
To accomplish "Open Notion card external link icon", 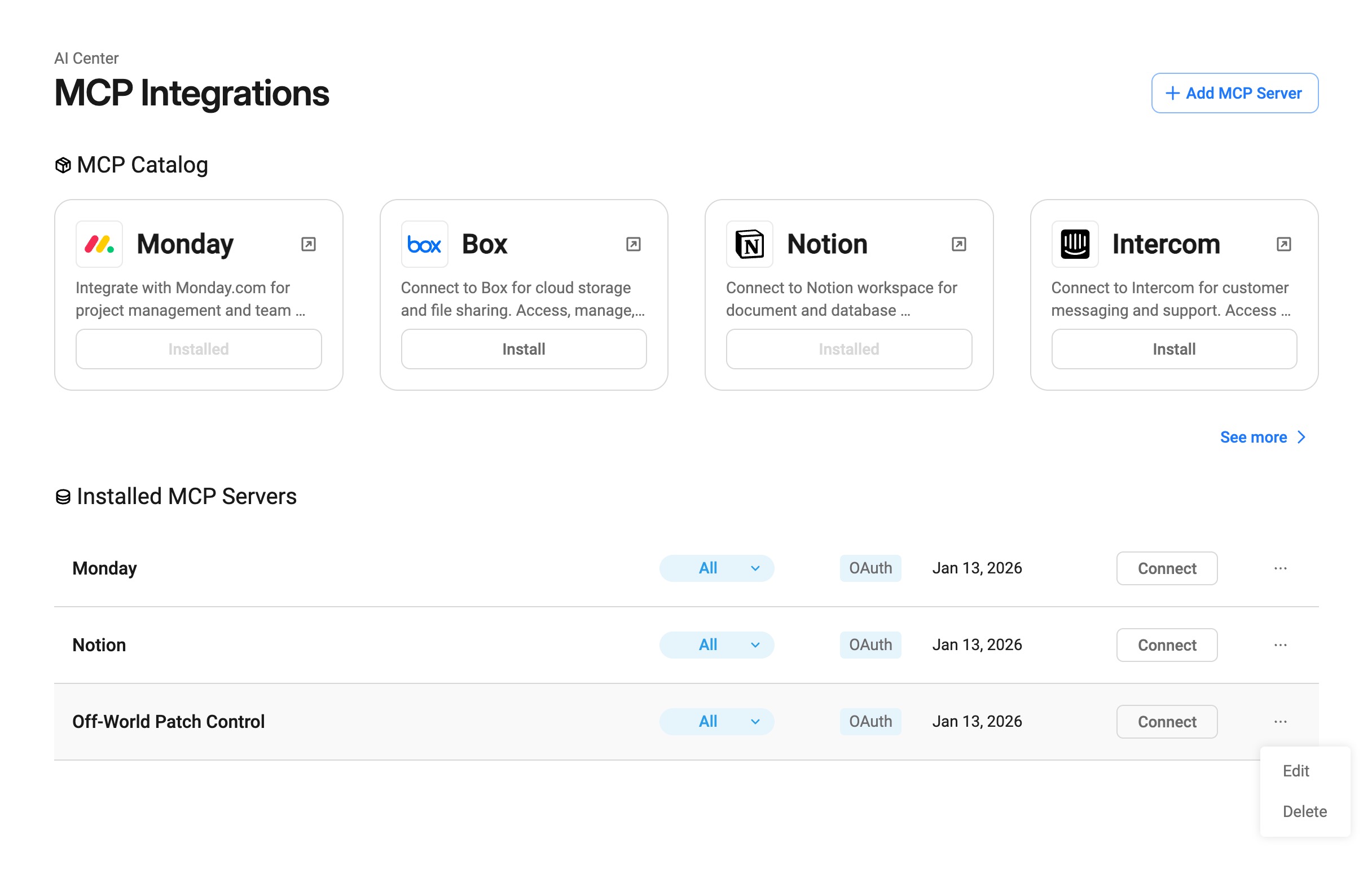I will click(x=958, y=244).
